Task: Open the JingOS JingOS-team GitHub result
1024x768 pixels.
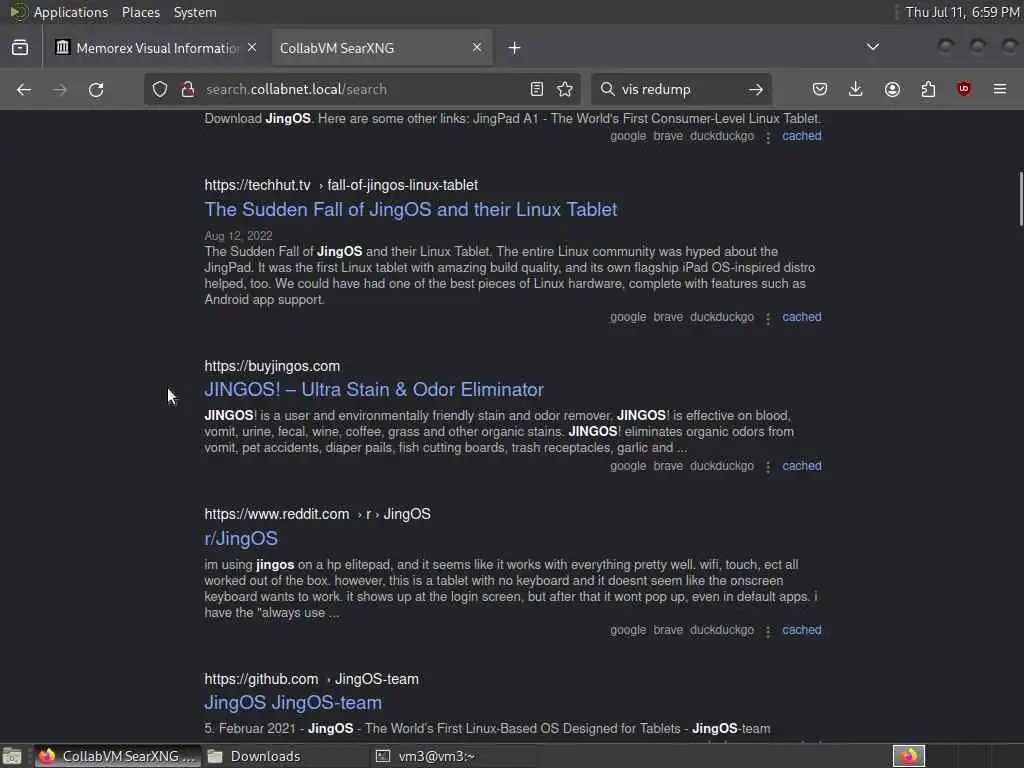Action: 293,703
